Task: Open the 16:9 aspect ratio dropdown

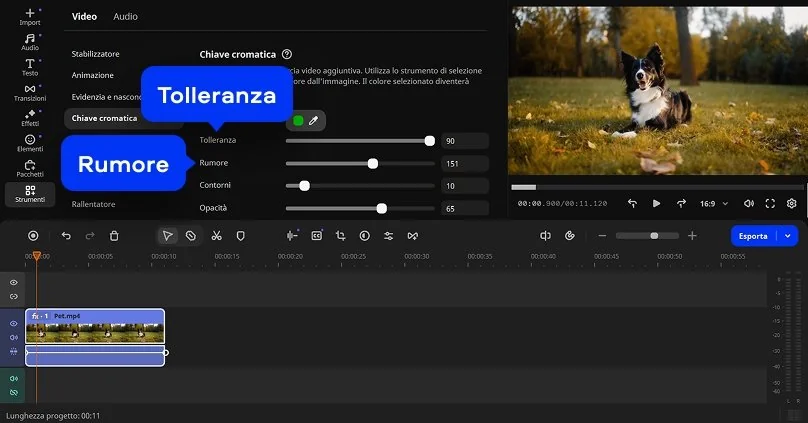Action: [x=712, y=203]
